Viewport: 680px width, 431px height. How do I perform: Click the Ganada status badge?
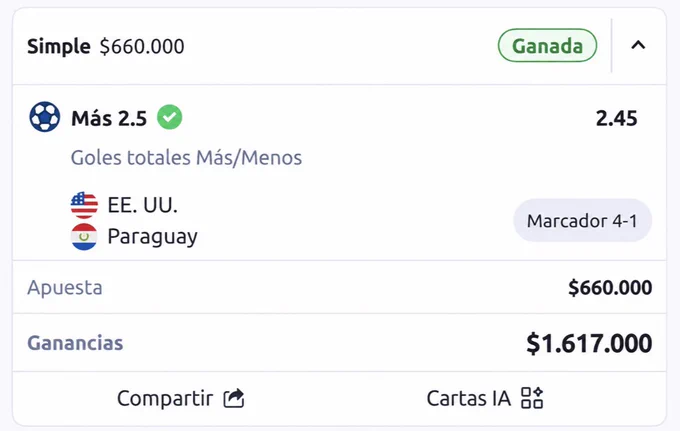(x=547, y=46)
